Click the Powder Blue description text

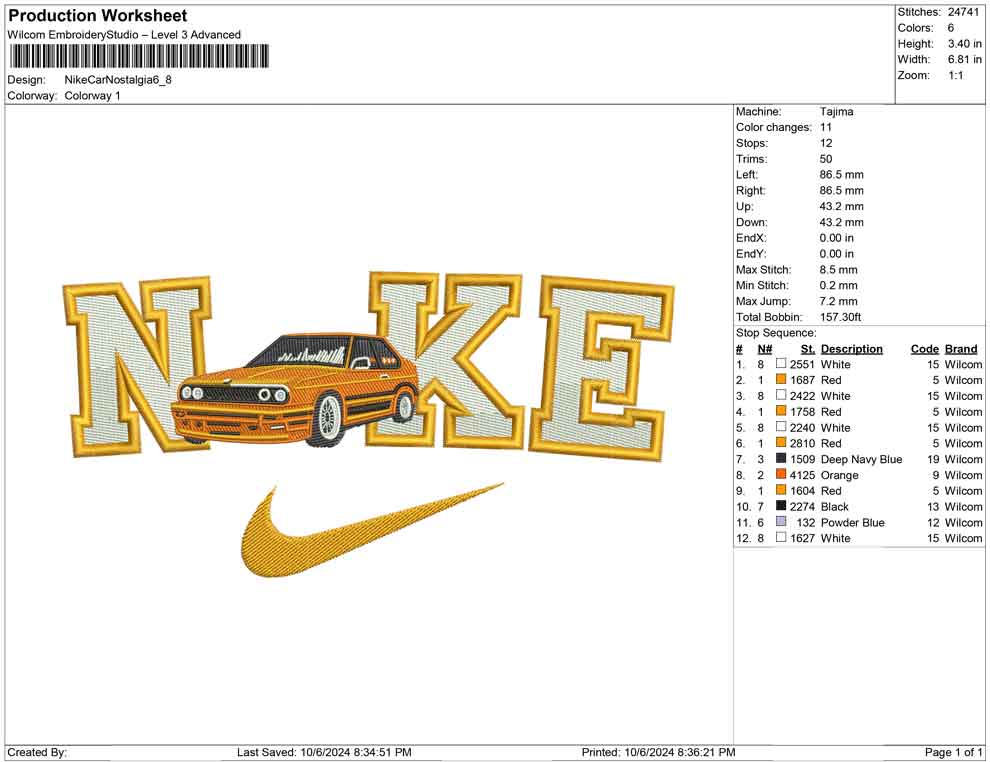click(x=852, y=522)
